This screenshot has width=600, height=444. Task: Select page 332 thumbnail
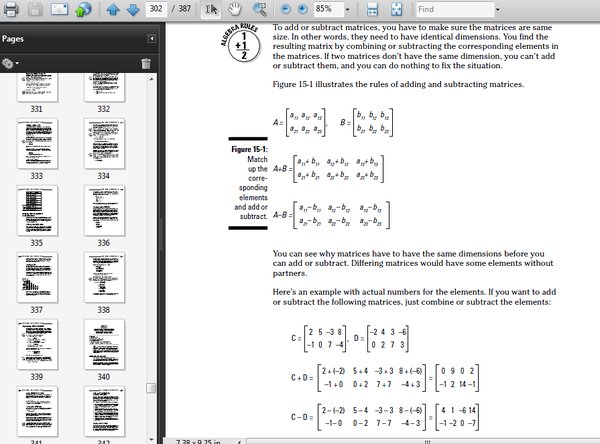[x=104, y=87]
